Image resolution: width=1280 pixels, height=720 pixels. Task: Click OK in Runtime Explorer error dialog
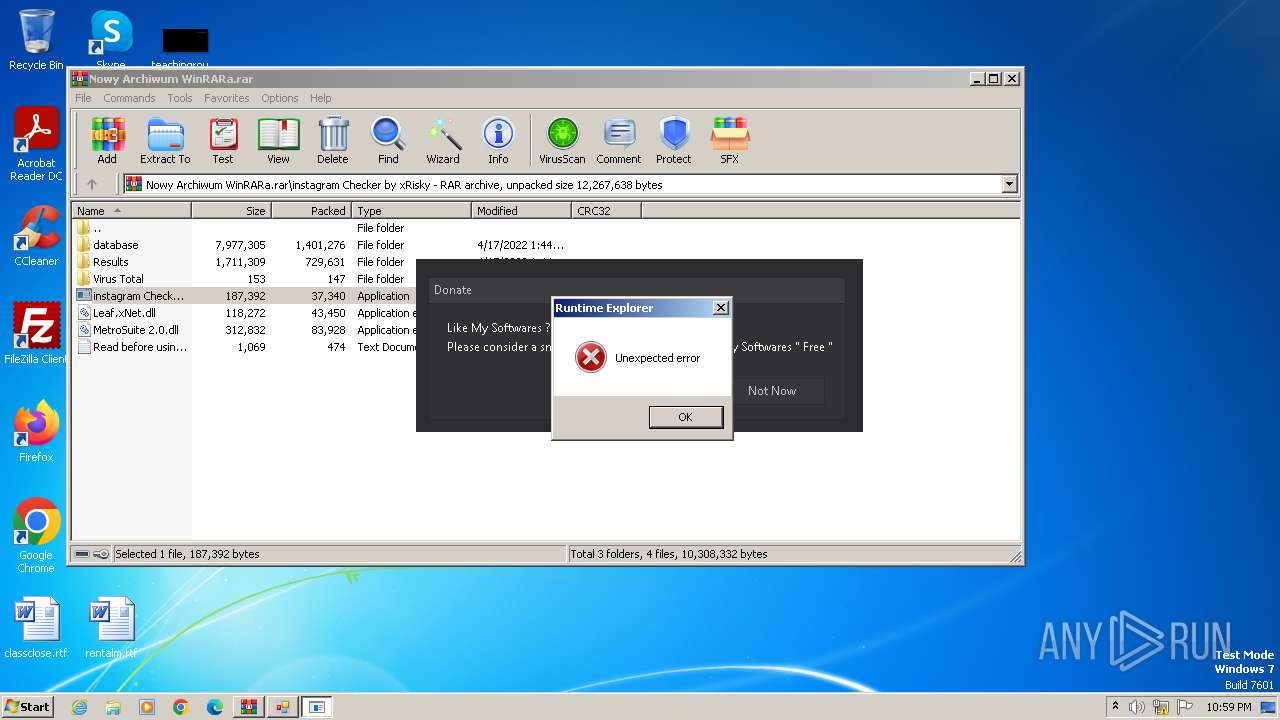(685, 417)
